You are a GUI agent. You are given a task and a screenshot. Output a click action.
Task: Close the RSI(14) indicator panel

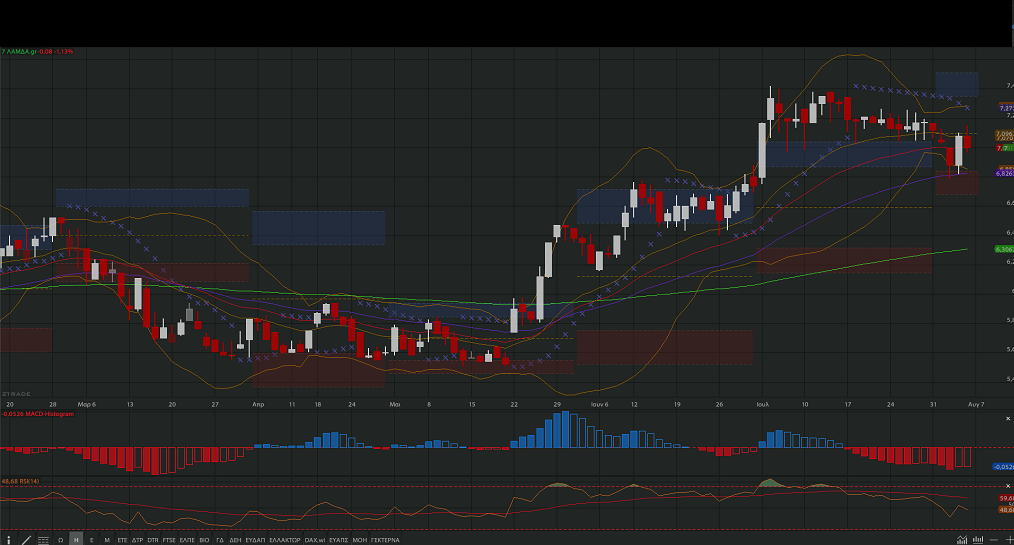[x=1008, y=486]
